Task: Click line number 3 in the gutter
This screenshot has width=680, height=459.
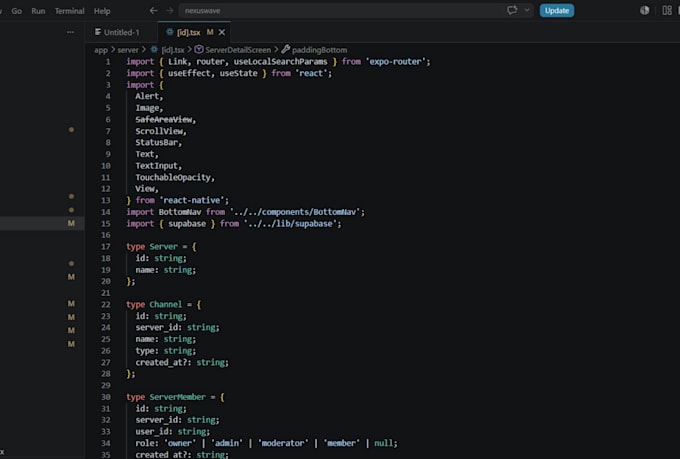Action: coord(108,85)
